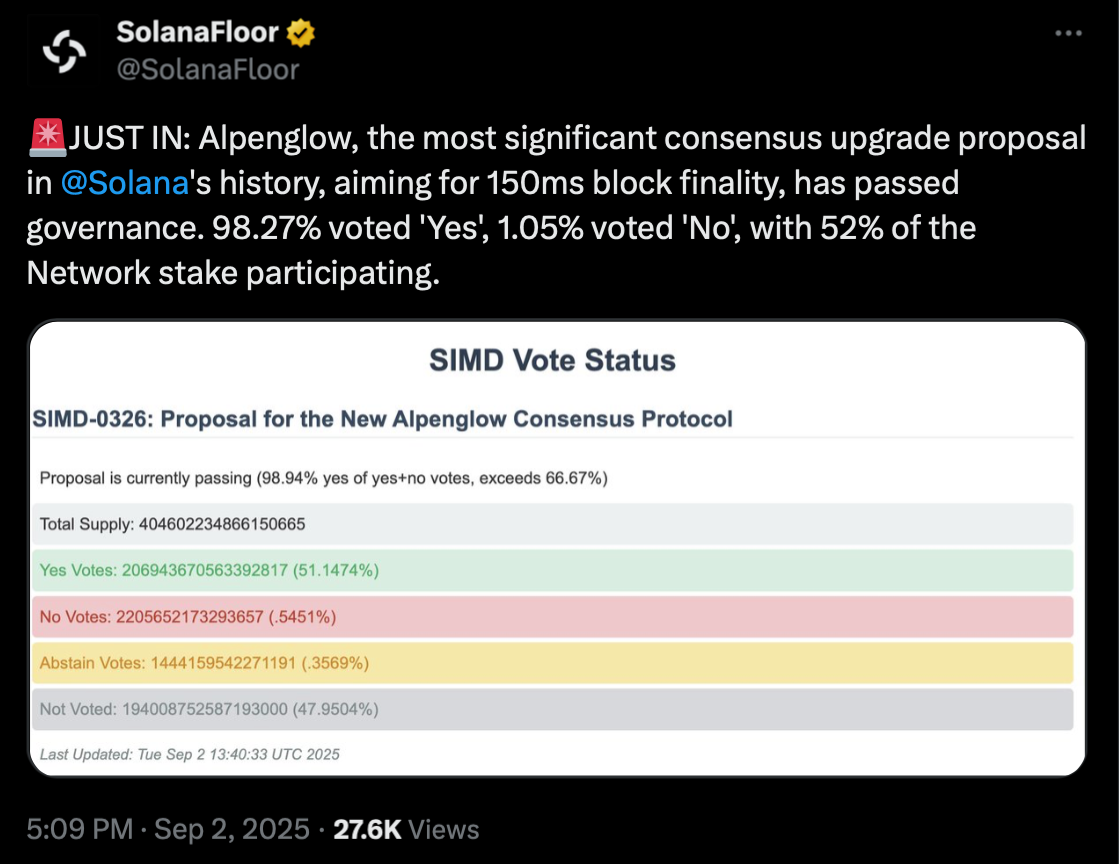Click the Sep 2, 2025 date

coord(232,829)
